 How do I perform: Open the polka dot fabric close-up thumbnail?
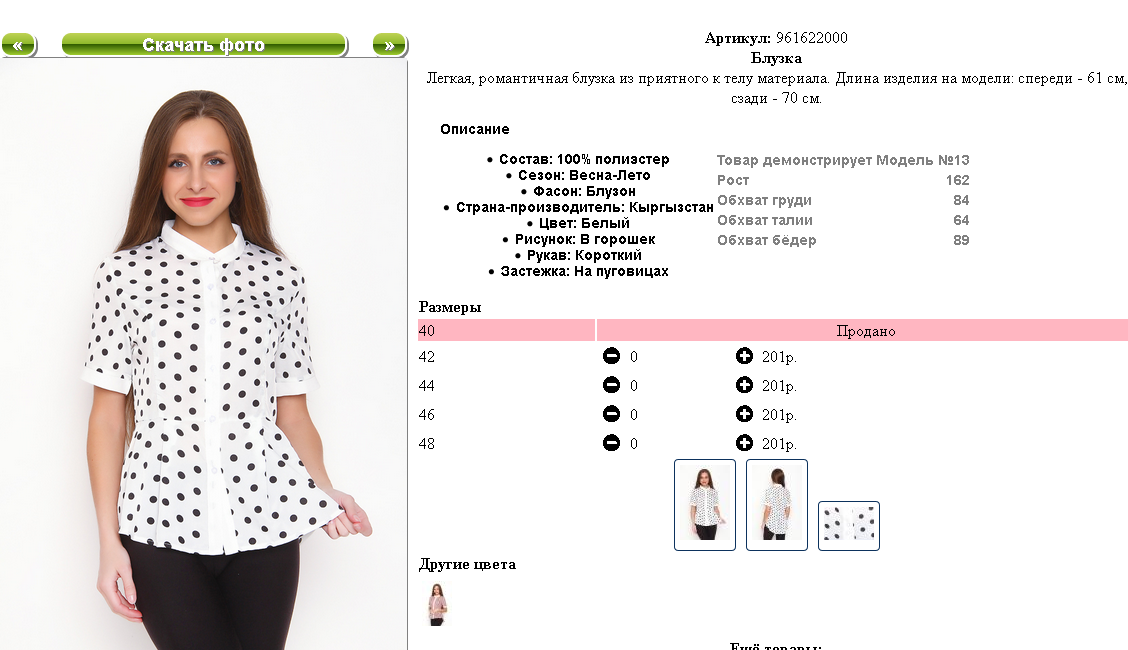pos(849,526)
